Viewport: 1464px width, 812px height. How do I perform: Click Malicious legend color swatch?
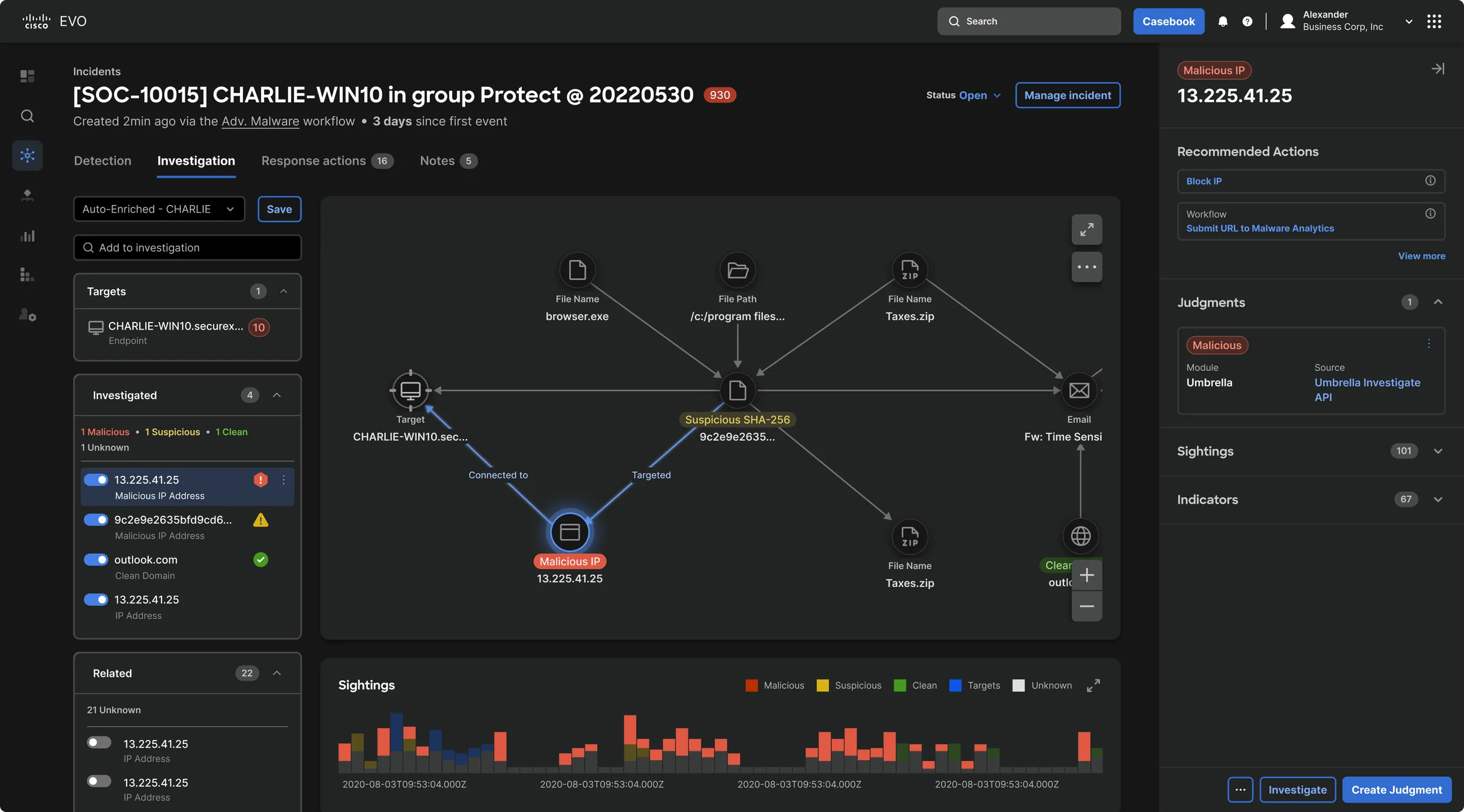point(751,686)
